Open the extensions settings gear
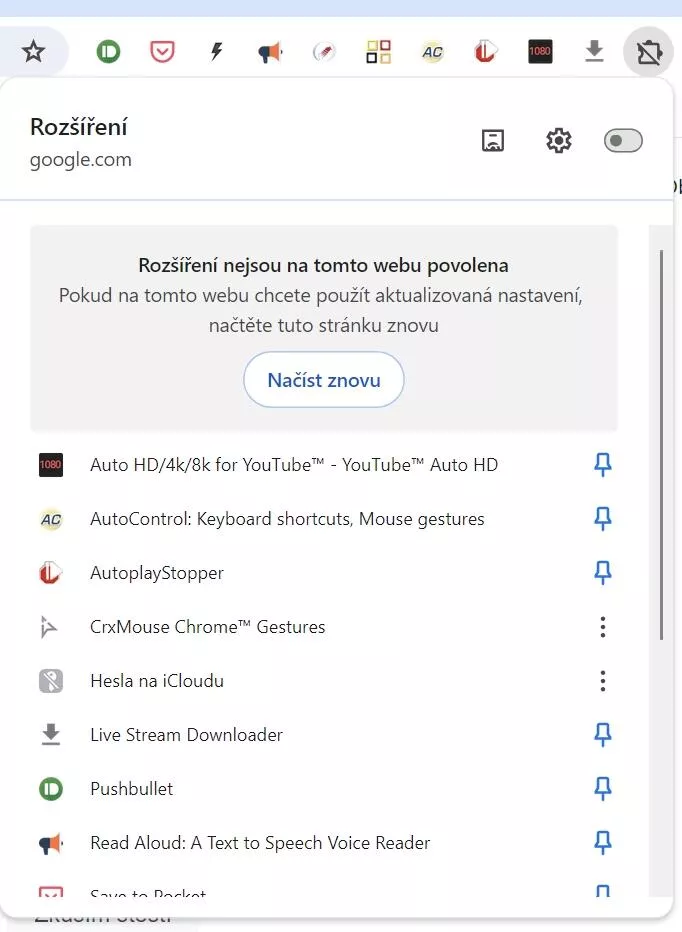 coord(558,141)
